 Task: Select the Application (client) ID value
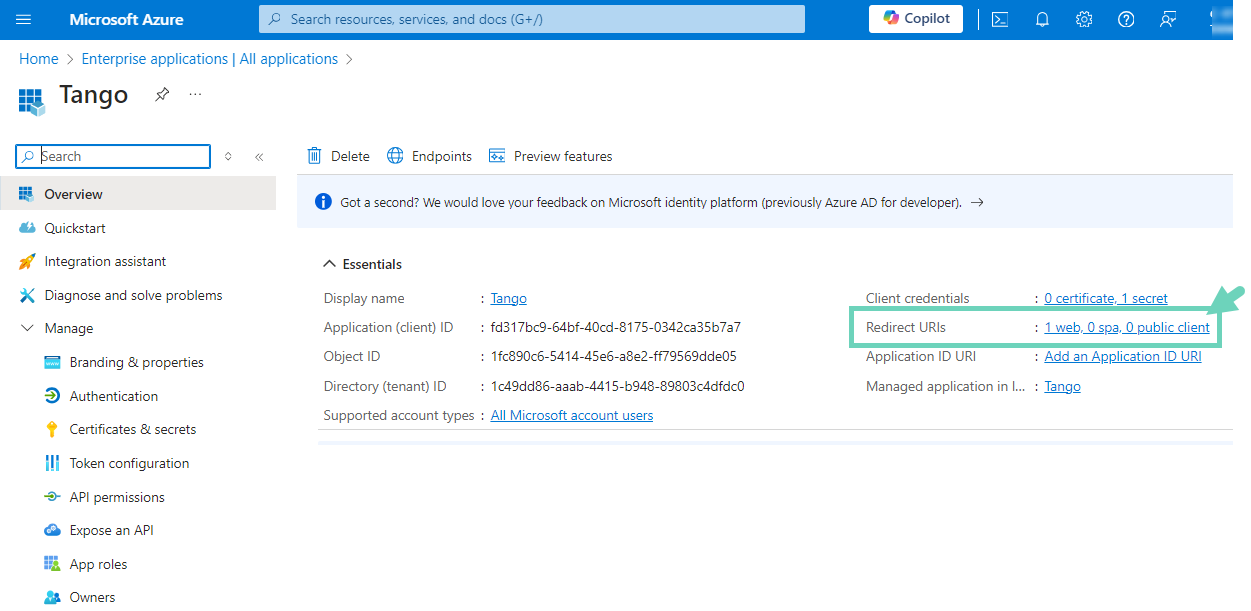tap(616, 327)
